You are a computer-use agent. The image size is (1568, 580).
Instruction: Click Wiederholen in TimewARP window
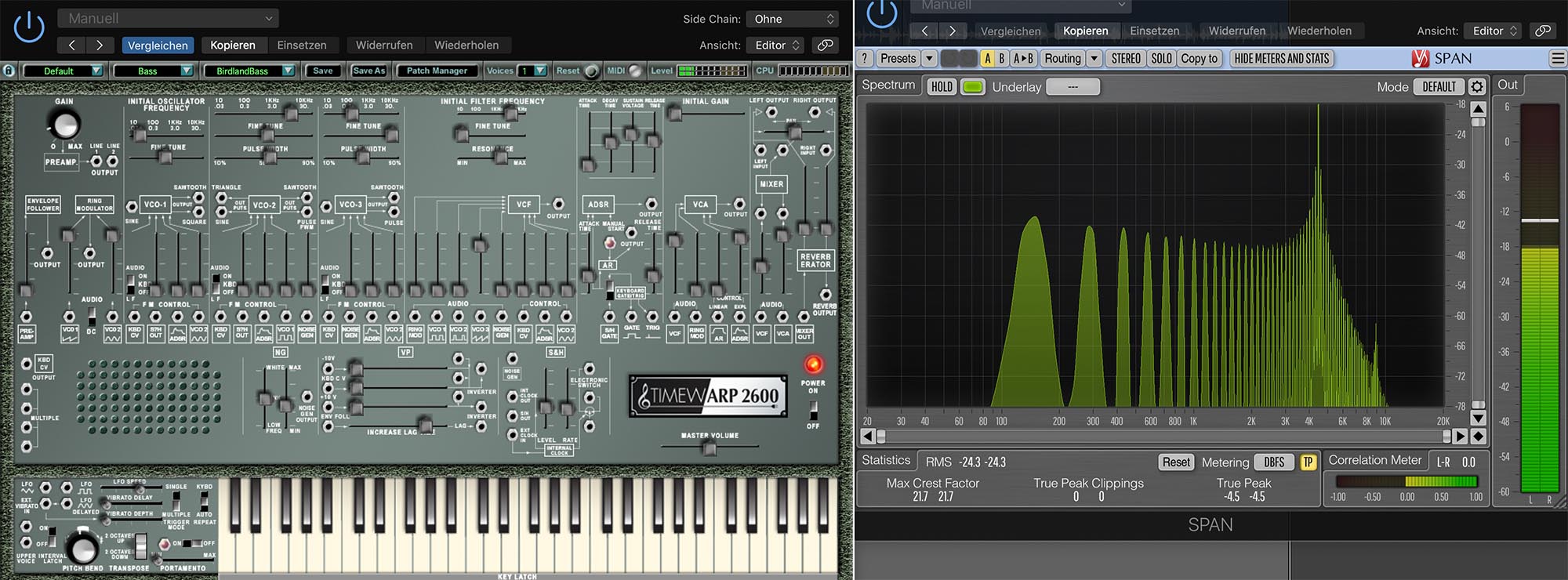click(x=466, y=45)
